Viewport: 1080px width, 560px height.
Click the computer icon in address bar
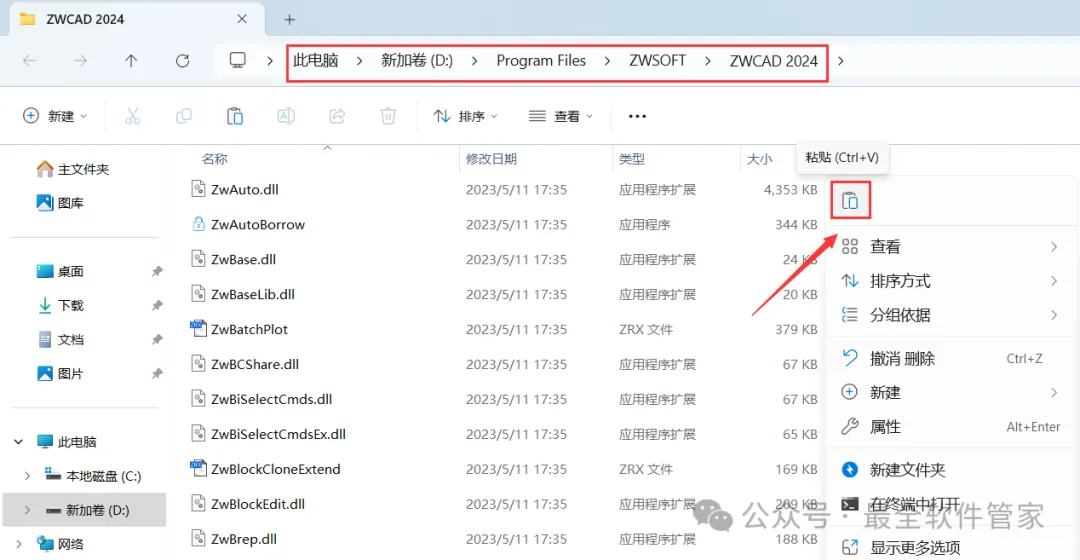[238, 61]
